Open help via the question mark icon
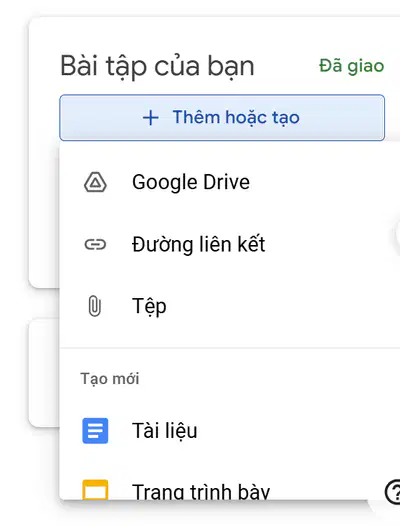Screen dimensions: 400x526 [392, 492]
